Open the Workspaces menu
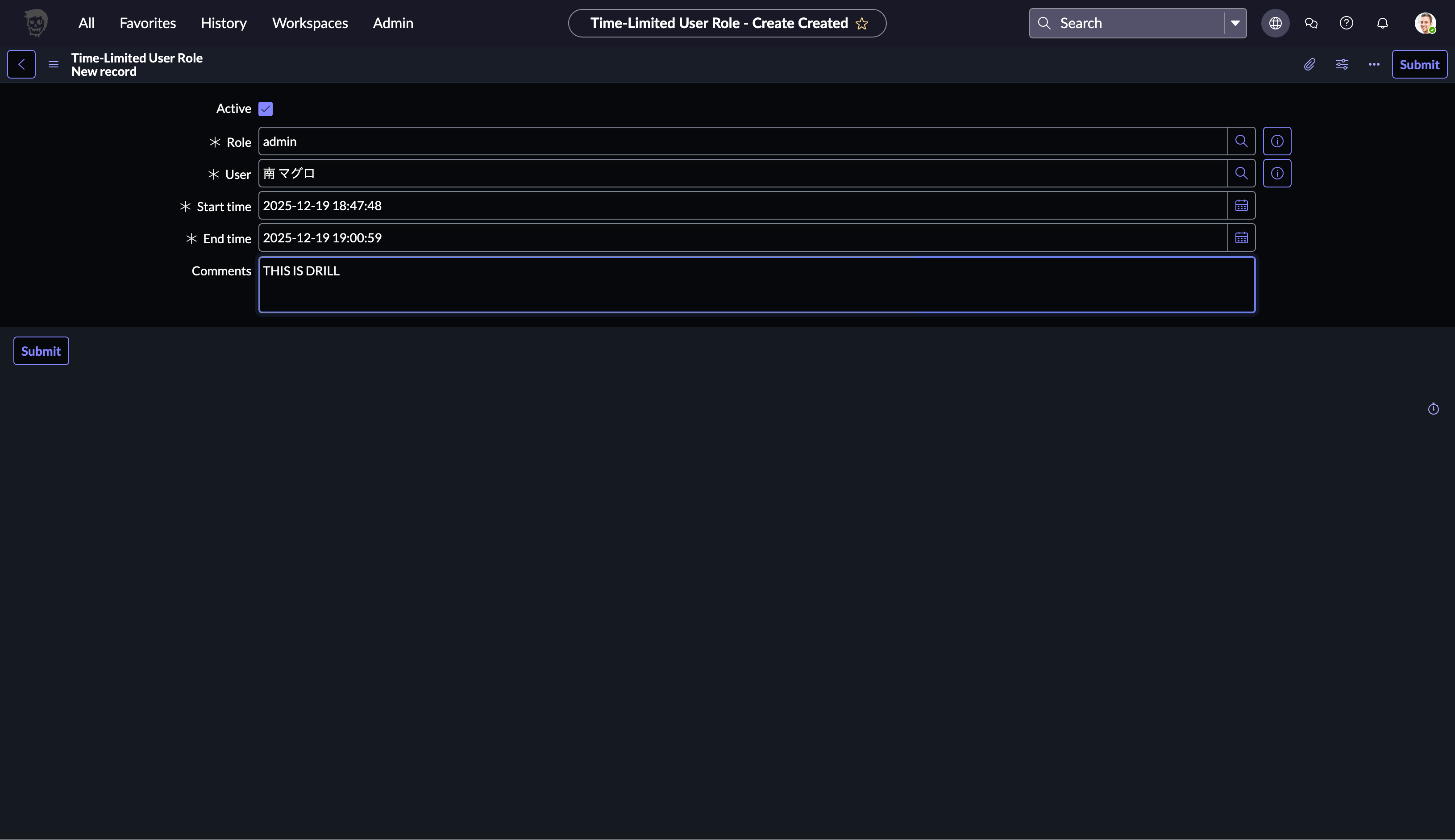The width and height of the screenshot is (1455, 840). pos(310,23)
